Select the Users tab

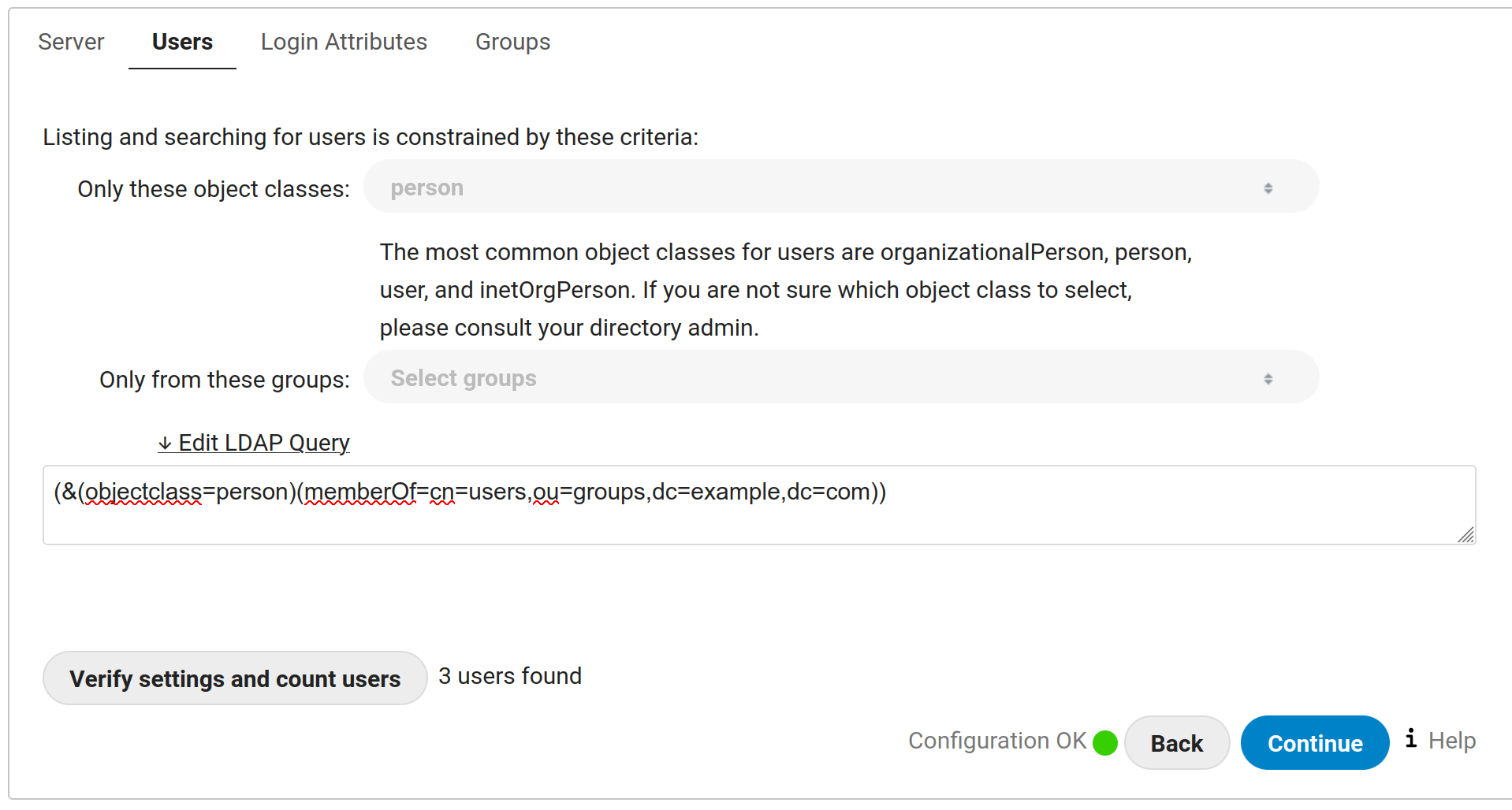pos(182,42)
